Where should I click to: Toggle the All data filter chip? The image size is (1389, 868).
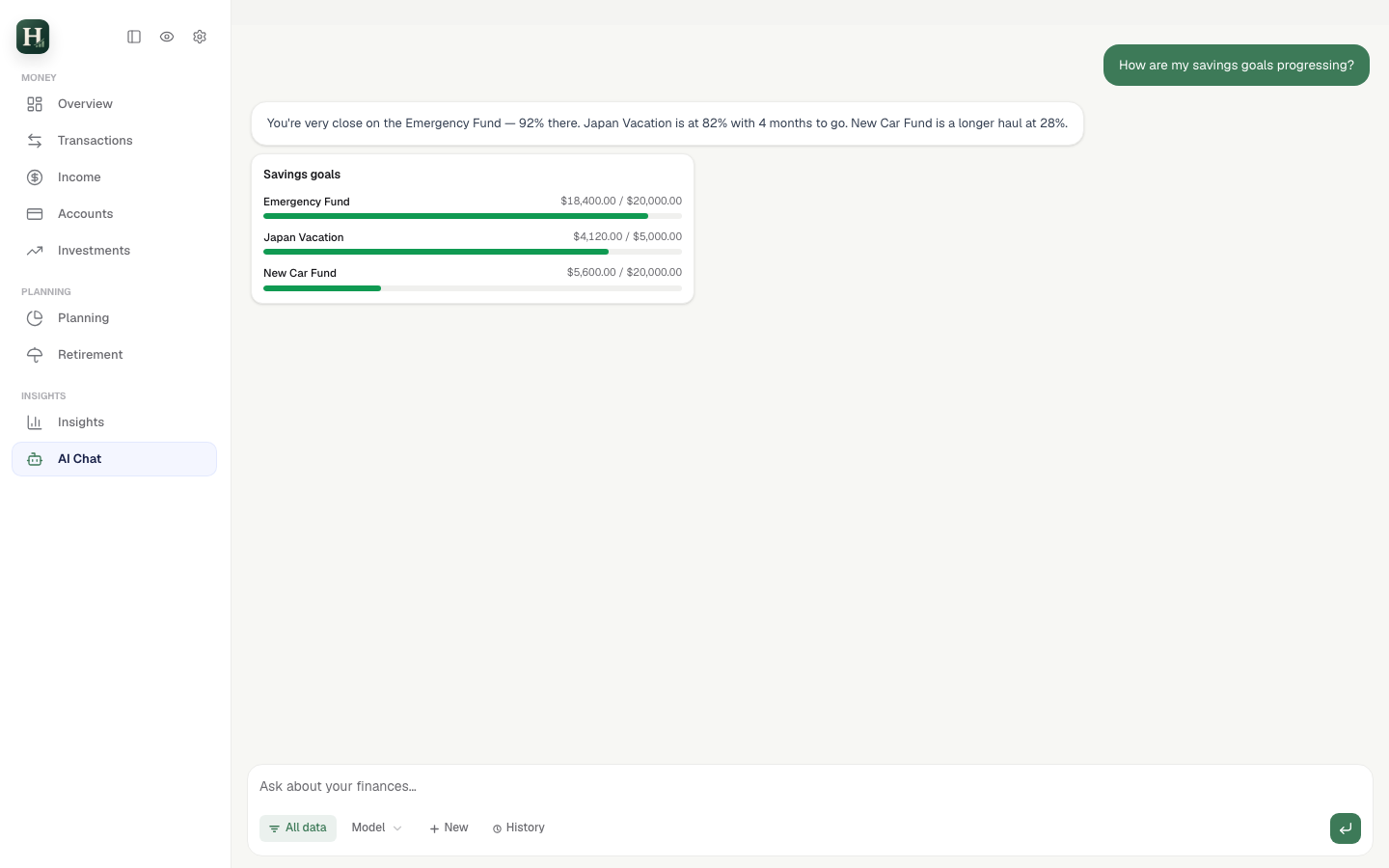298,828
